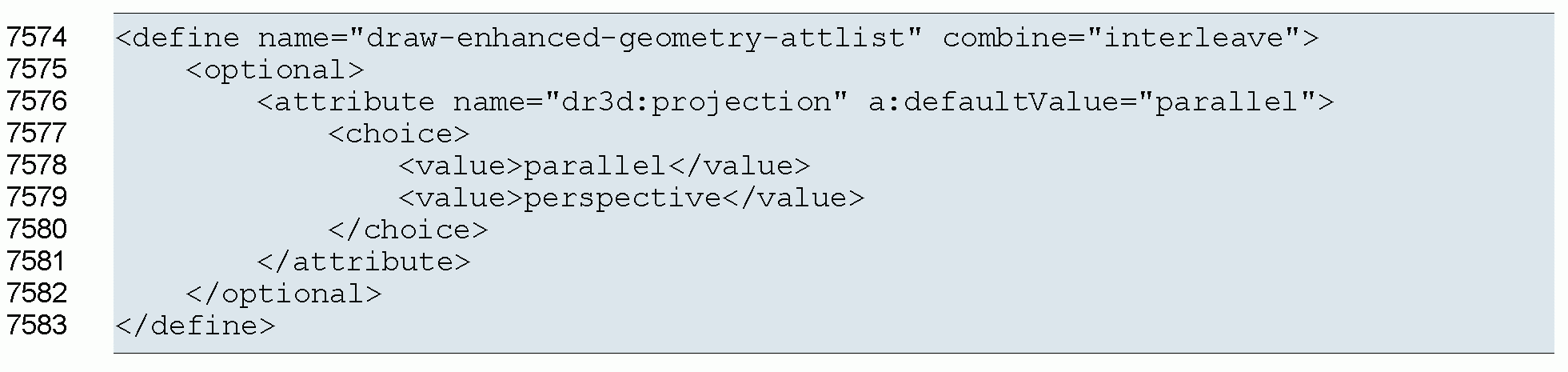Click line number 7581
Image resolution: width=1568 pixels, height=372 pixels.
point(37,262)
